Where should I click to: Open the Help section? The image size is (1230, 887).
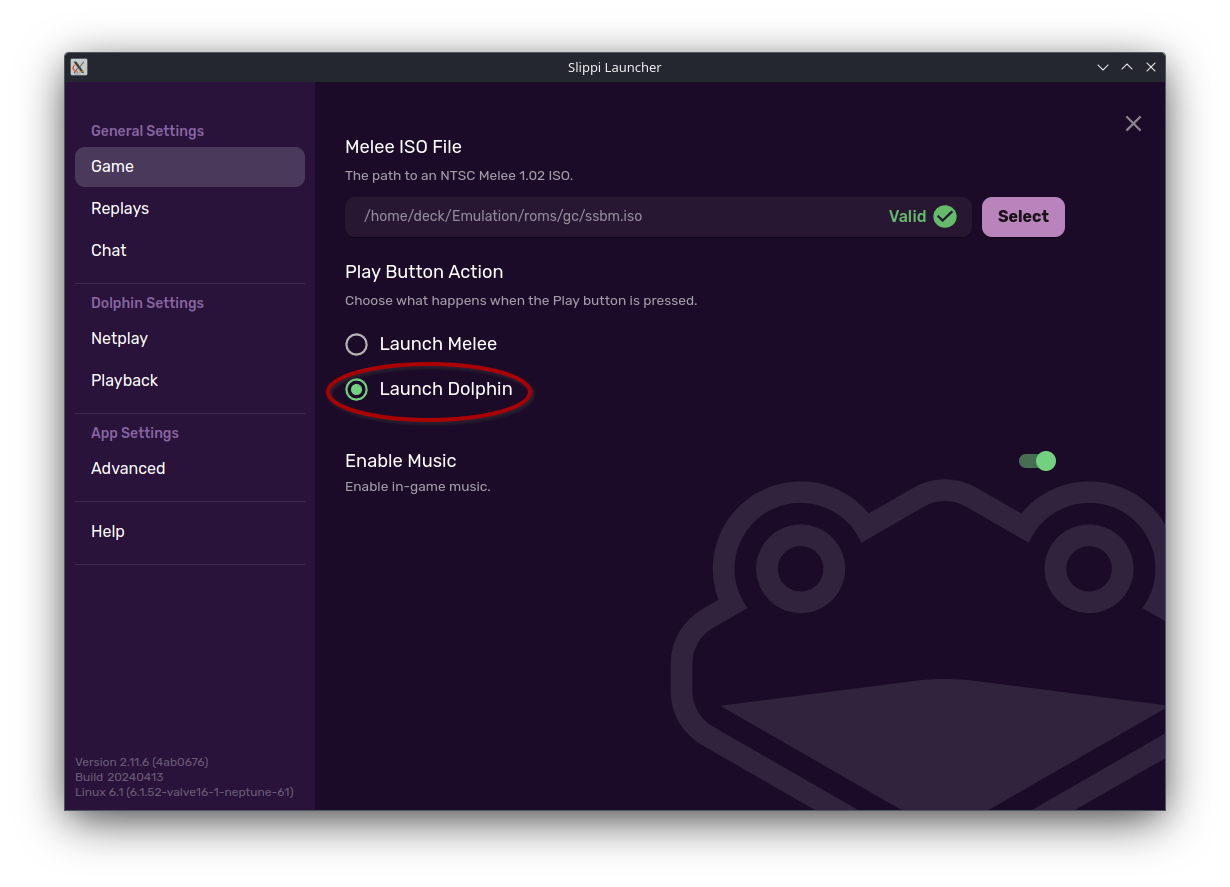(x=190, y=532)
